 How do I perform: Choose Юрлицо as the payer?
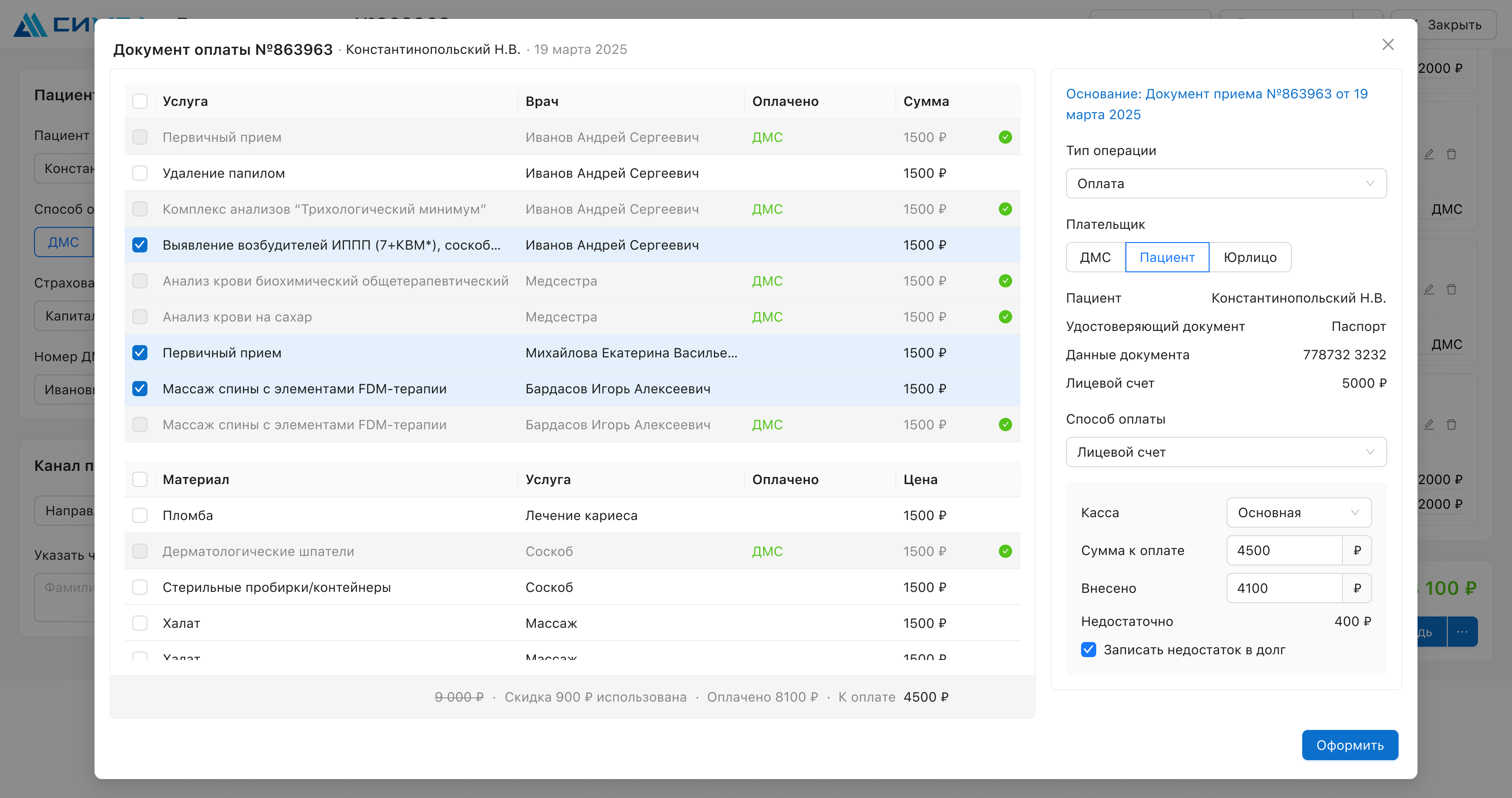pos(1250,257)
